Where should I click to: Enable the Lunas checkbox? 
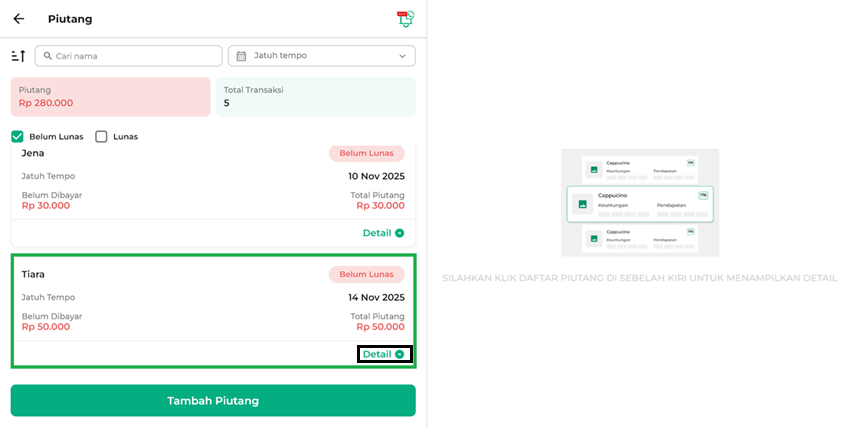point(101,137)
